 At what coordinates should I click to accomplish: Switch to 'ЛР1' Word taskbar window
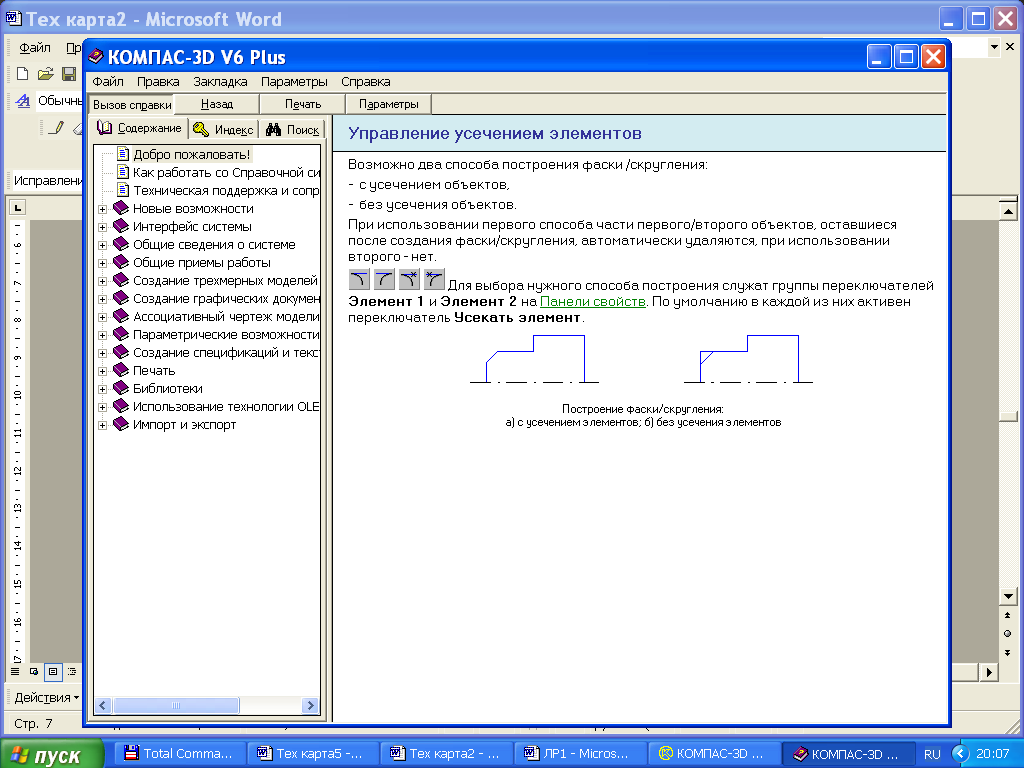(x=579, y=754)
